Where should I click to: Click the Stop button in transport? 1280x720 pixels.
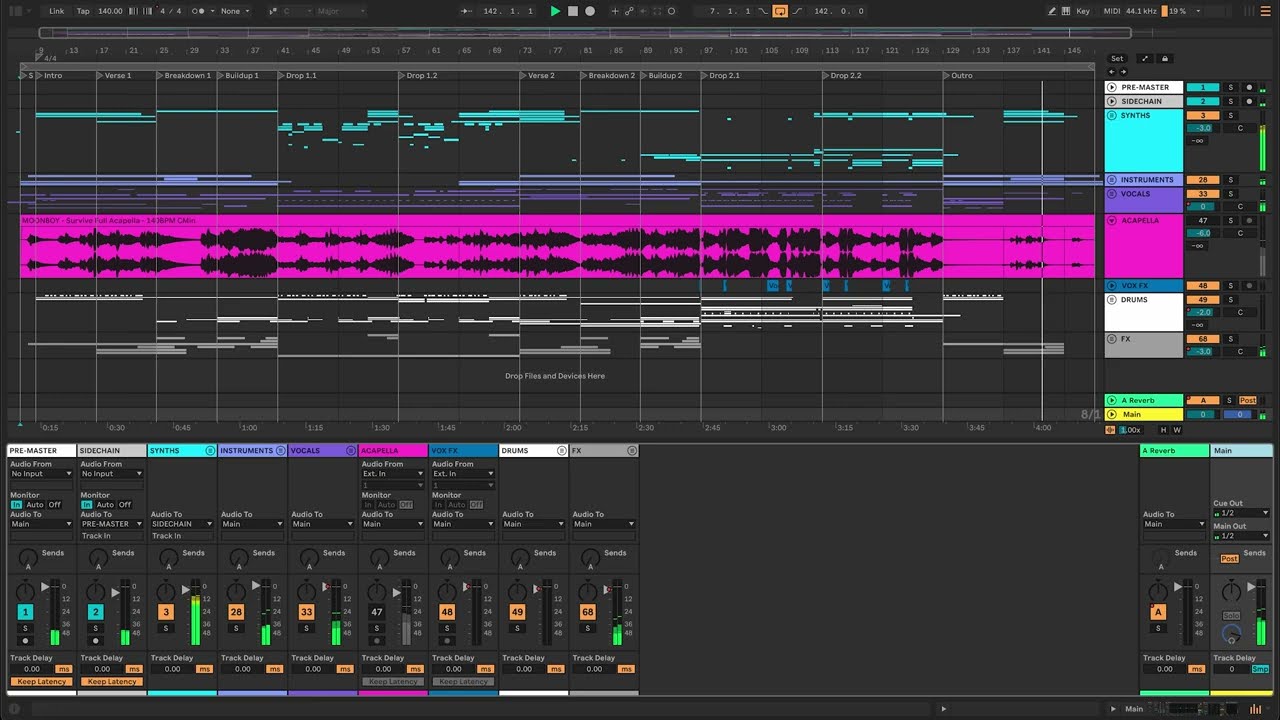click(573, 11)
